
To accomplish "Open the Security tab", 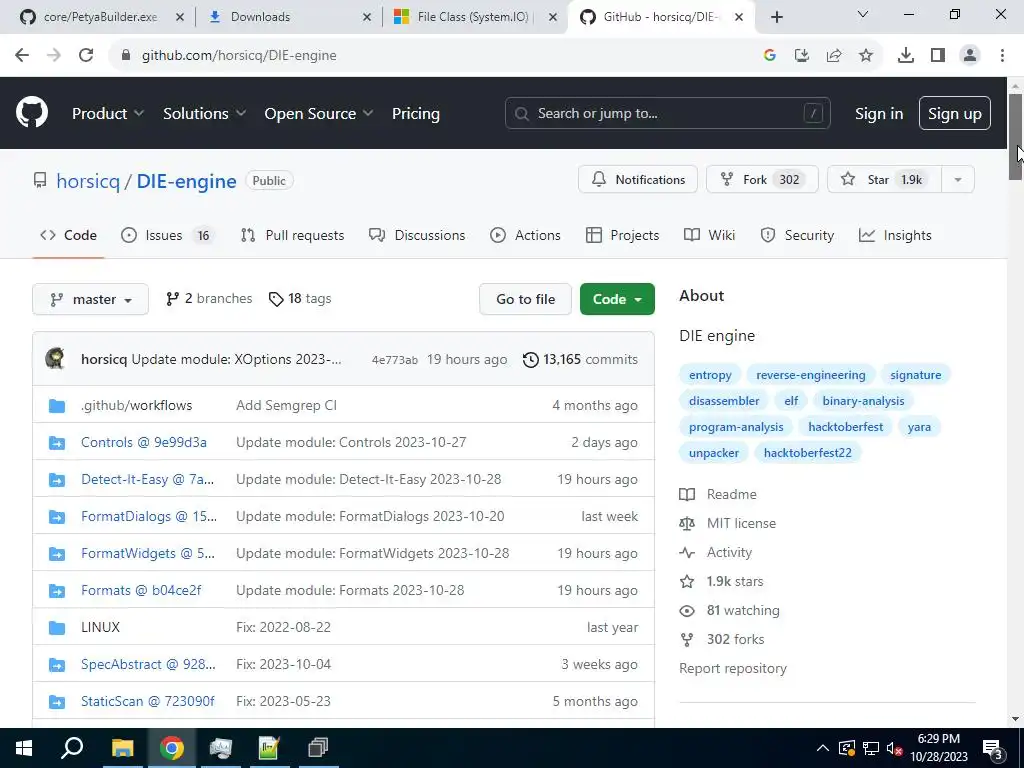I will (x=797, y=235).
